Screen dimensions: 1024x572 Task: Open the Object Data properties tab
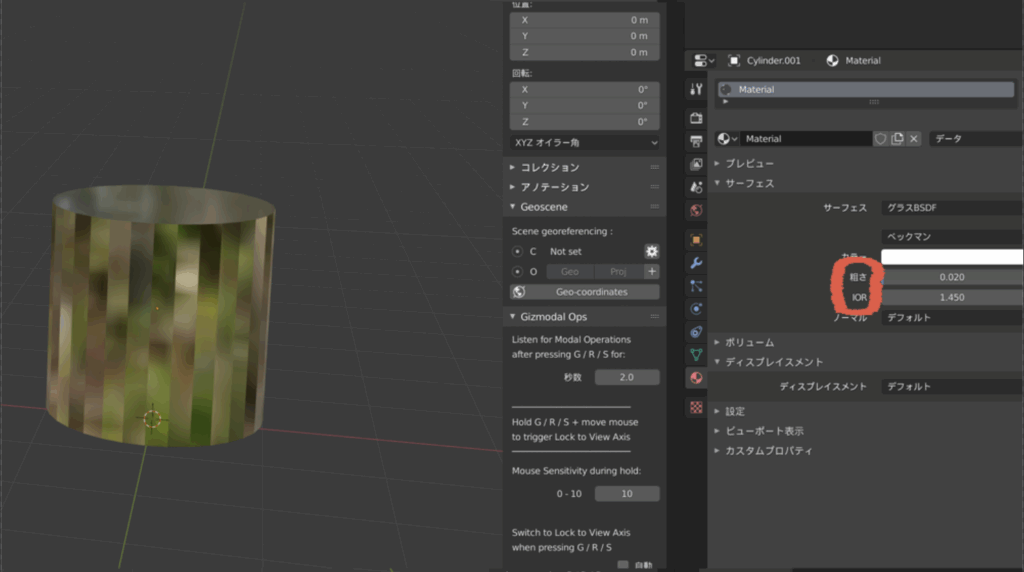[697, 354]
